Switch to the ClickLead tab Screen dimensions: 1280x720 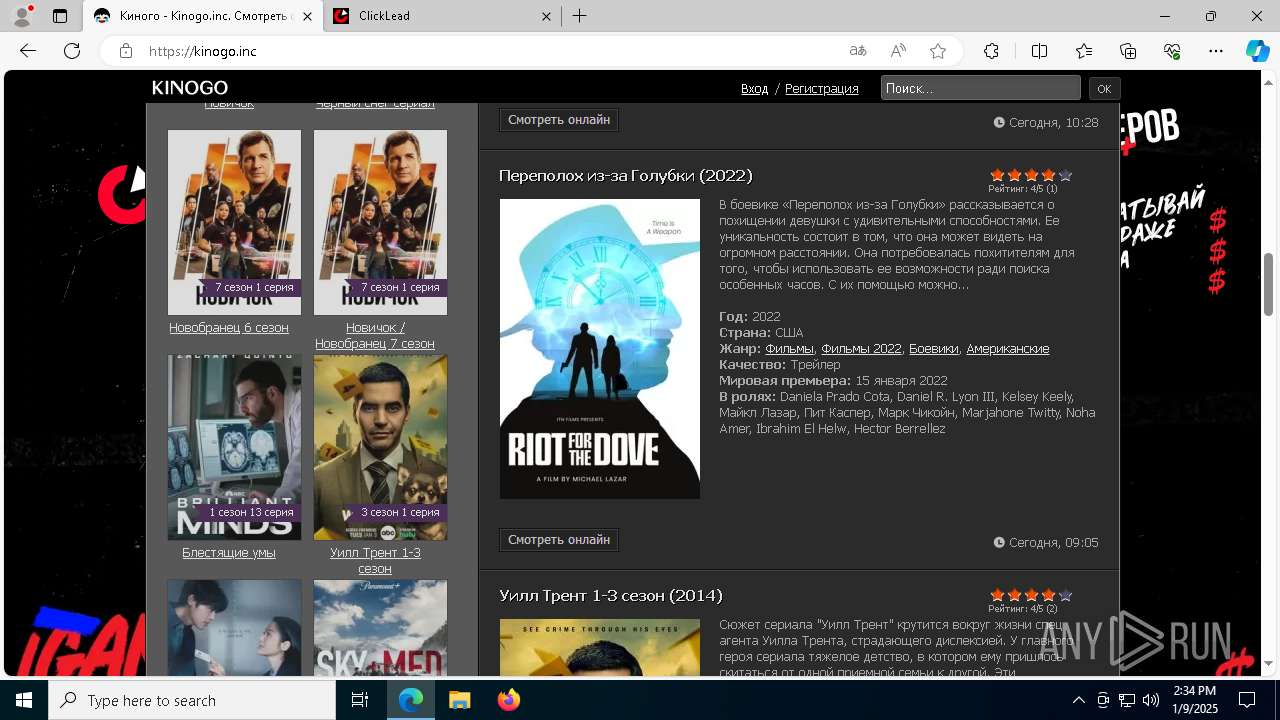[x=445, y=16]
